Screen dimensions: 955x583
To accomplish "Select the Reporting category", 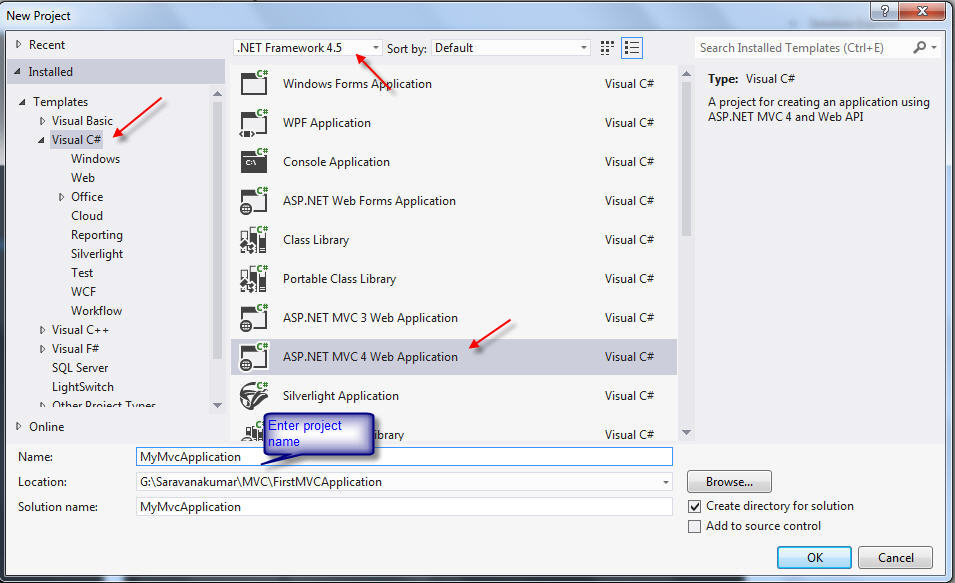I will coord(97,235).
